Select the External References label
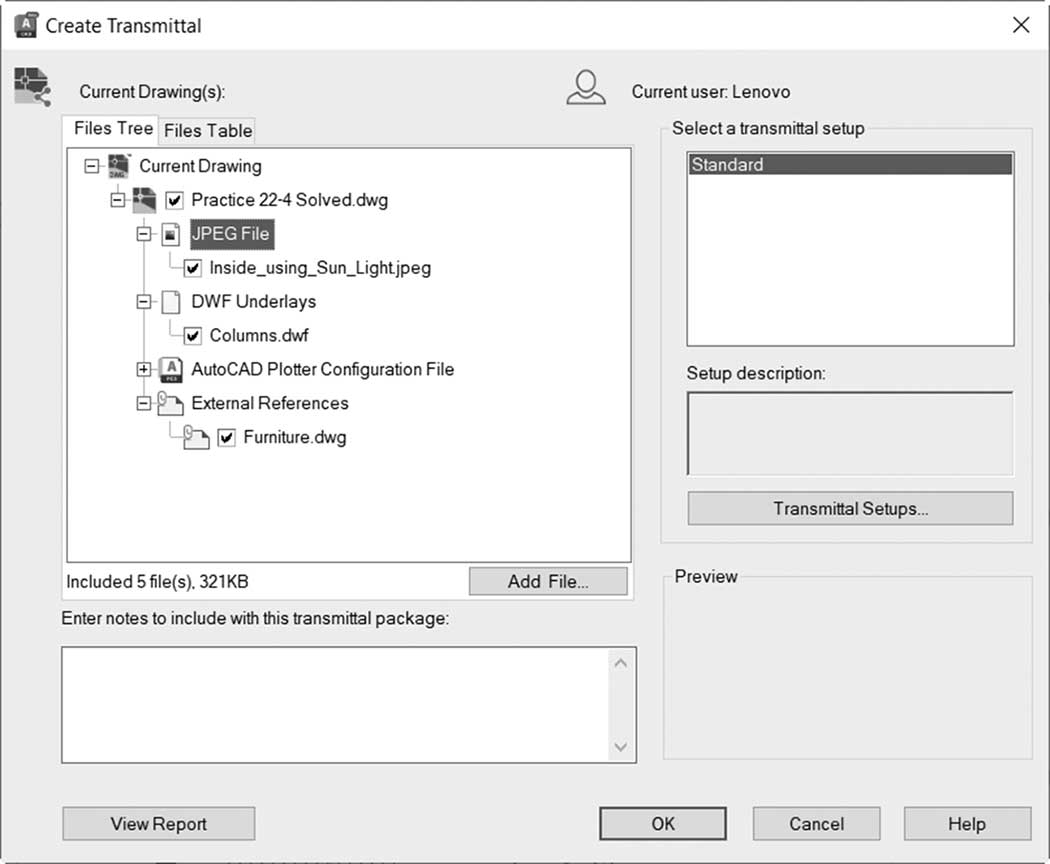Viewport: 1050px width, 864px height. coord(270,403)
